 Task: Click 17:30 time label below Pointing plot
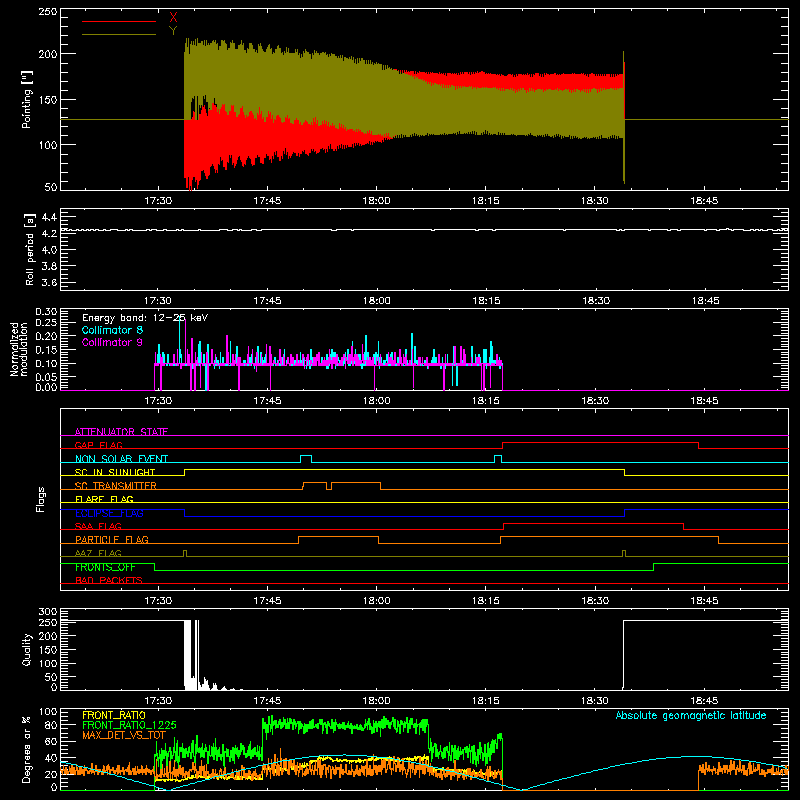coord(158,201)
